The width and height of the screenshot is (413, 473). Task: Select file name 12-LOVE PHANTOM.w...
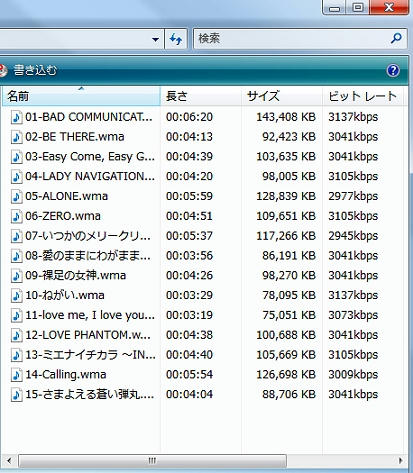(x=88, y=335)
